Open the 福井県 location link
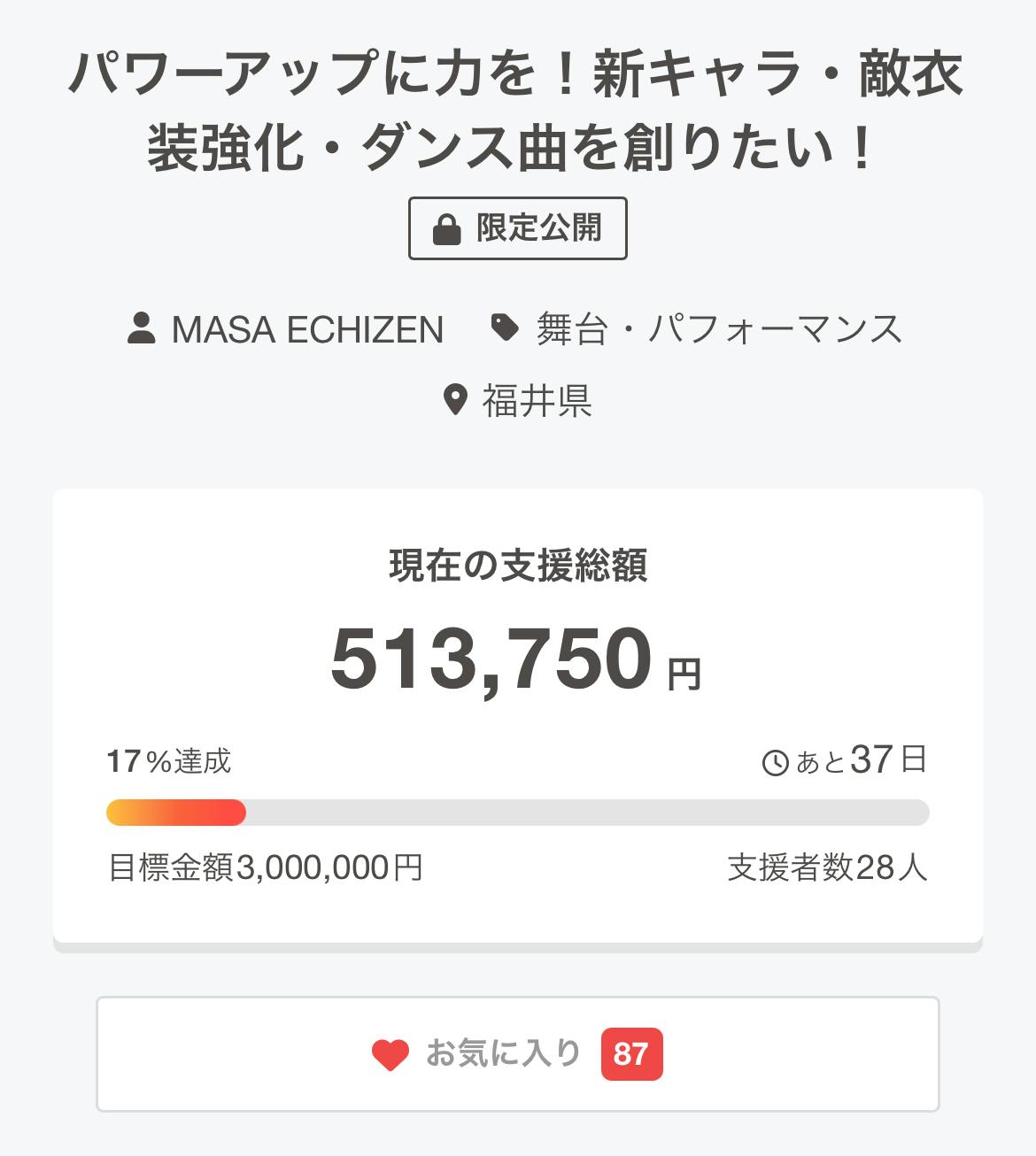 pyautogui.click(x=537, y=401)
